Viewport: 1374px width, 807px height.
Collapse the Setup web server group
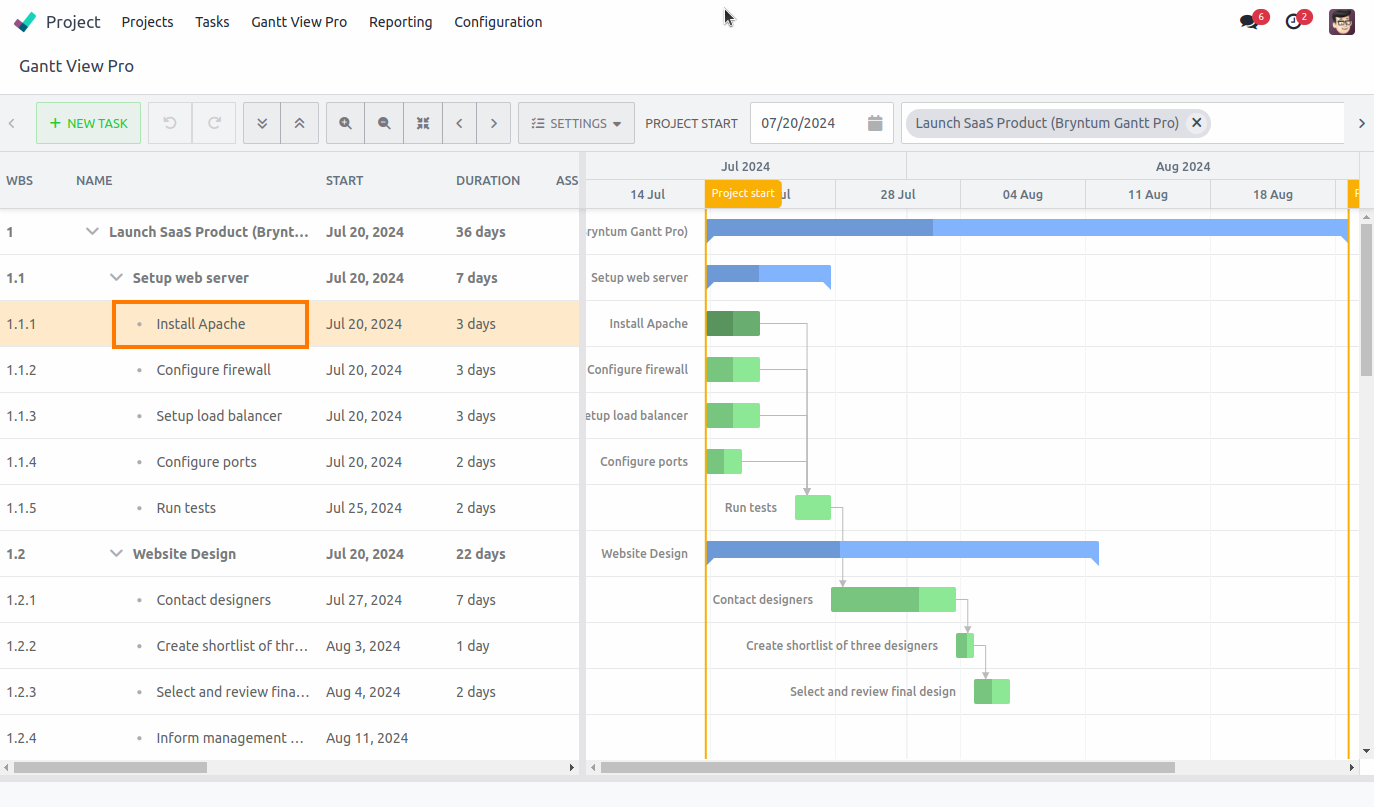pyautogui.click(x=115, y=277)
